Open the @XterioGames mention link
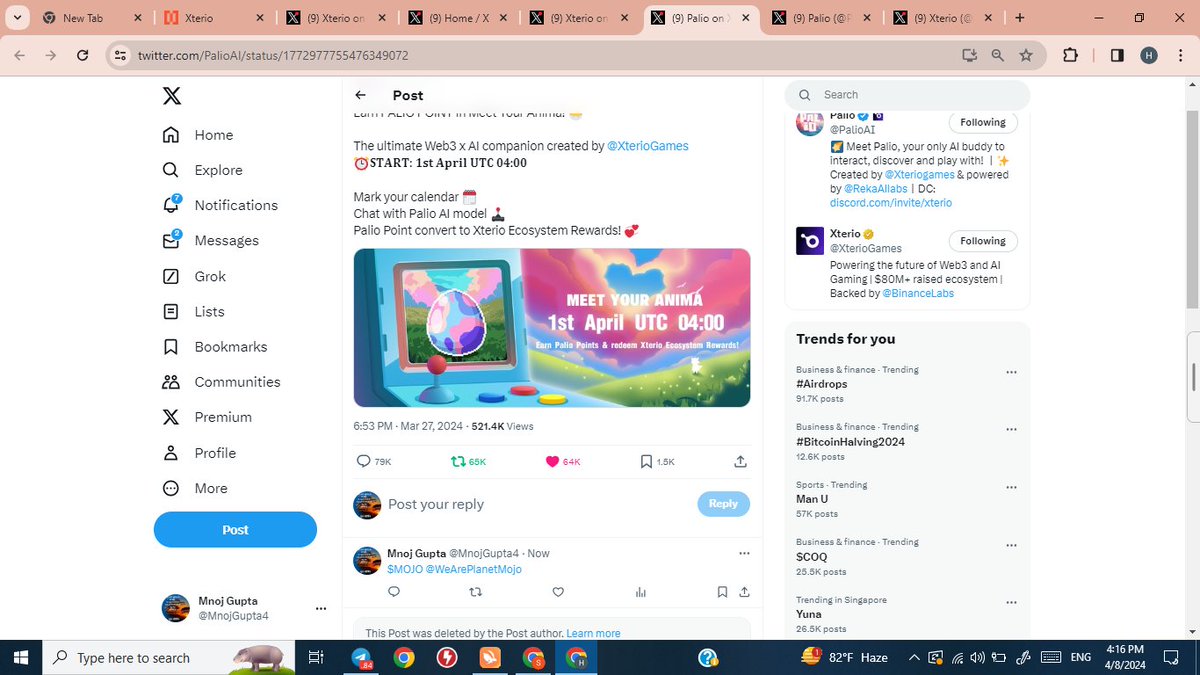Viewport: 1200px width, 675px height. [648, 146]
